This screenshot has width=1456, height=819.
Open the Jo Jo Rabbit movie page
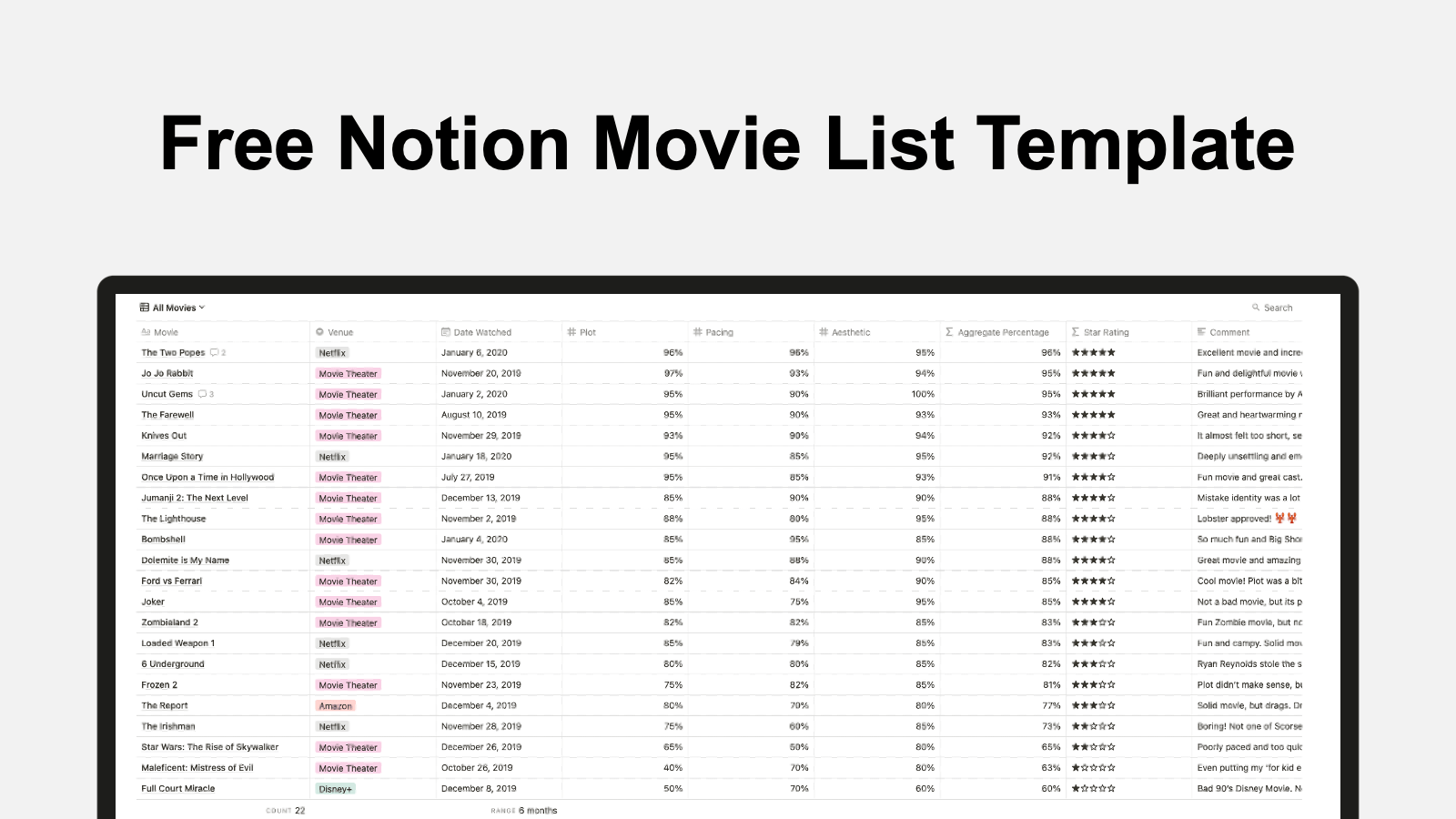coord(167,373)
